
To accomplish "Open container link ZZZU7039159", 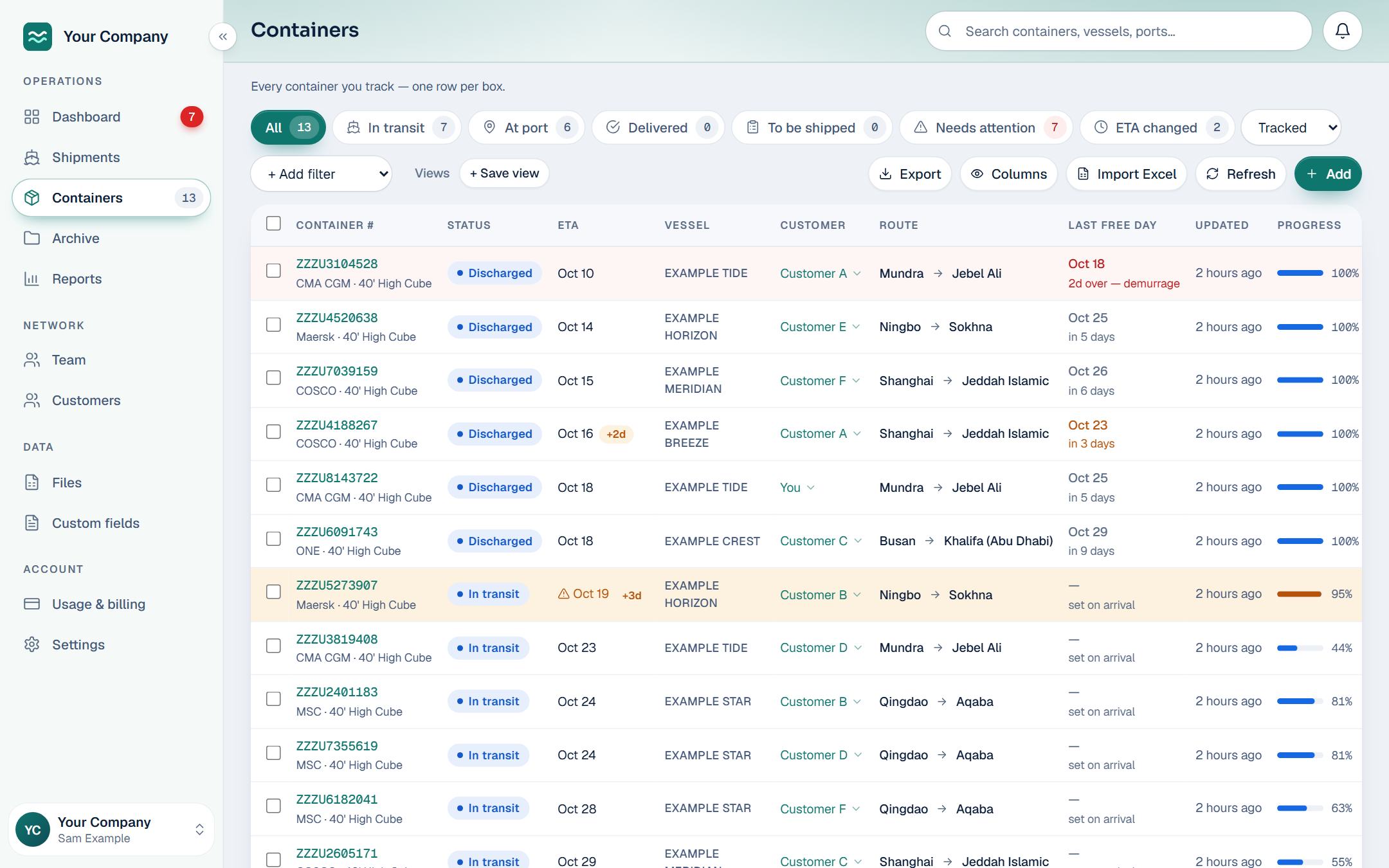I will click(337, 371).
